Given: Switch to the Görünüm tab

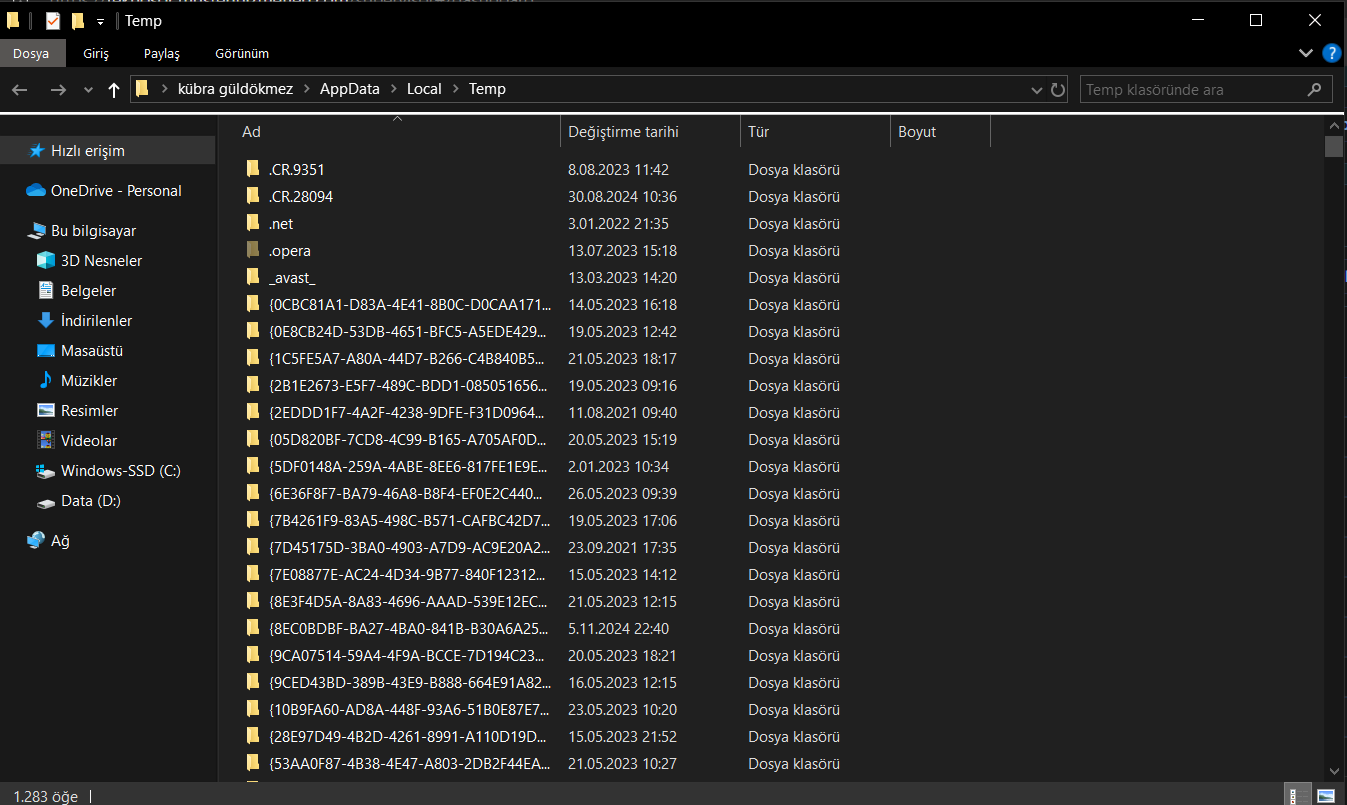Looking at the screenshot, I should pos(242,54).
